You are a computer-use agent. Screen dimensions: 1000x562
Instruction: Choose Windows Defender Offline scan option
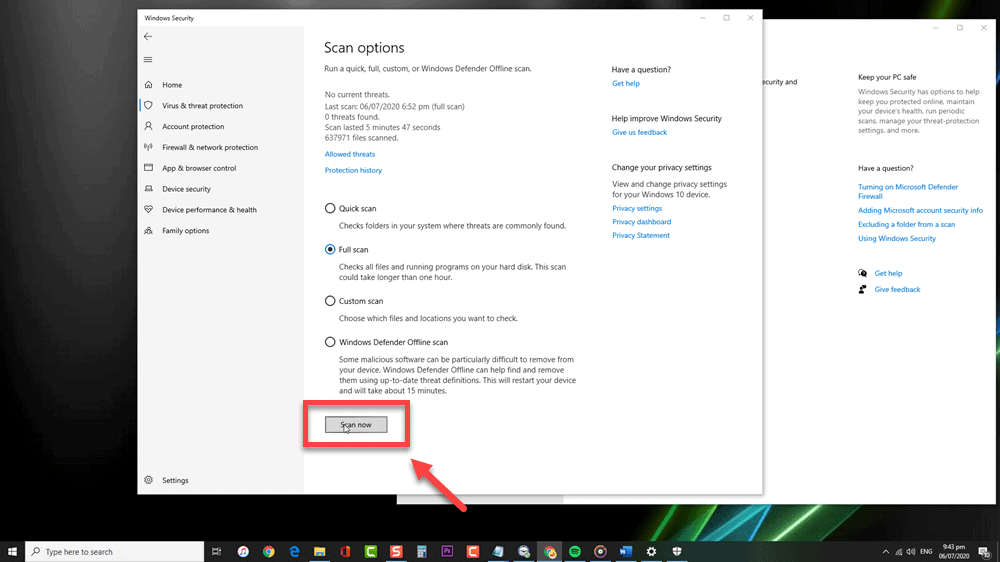[x=330, y=342]
